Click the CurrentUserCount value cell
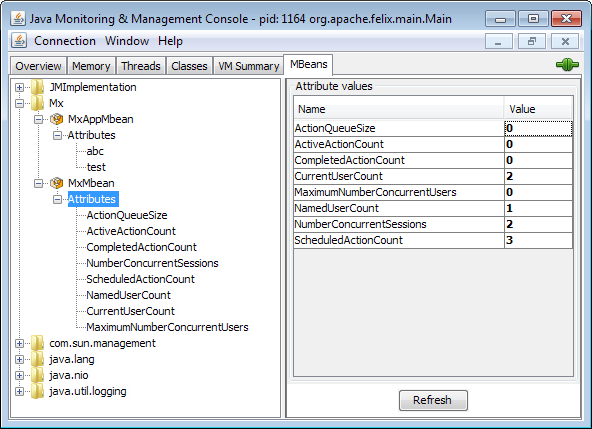The width and height of the screenshot is (592, 429). 538,176
